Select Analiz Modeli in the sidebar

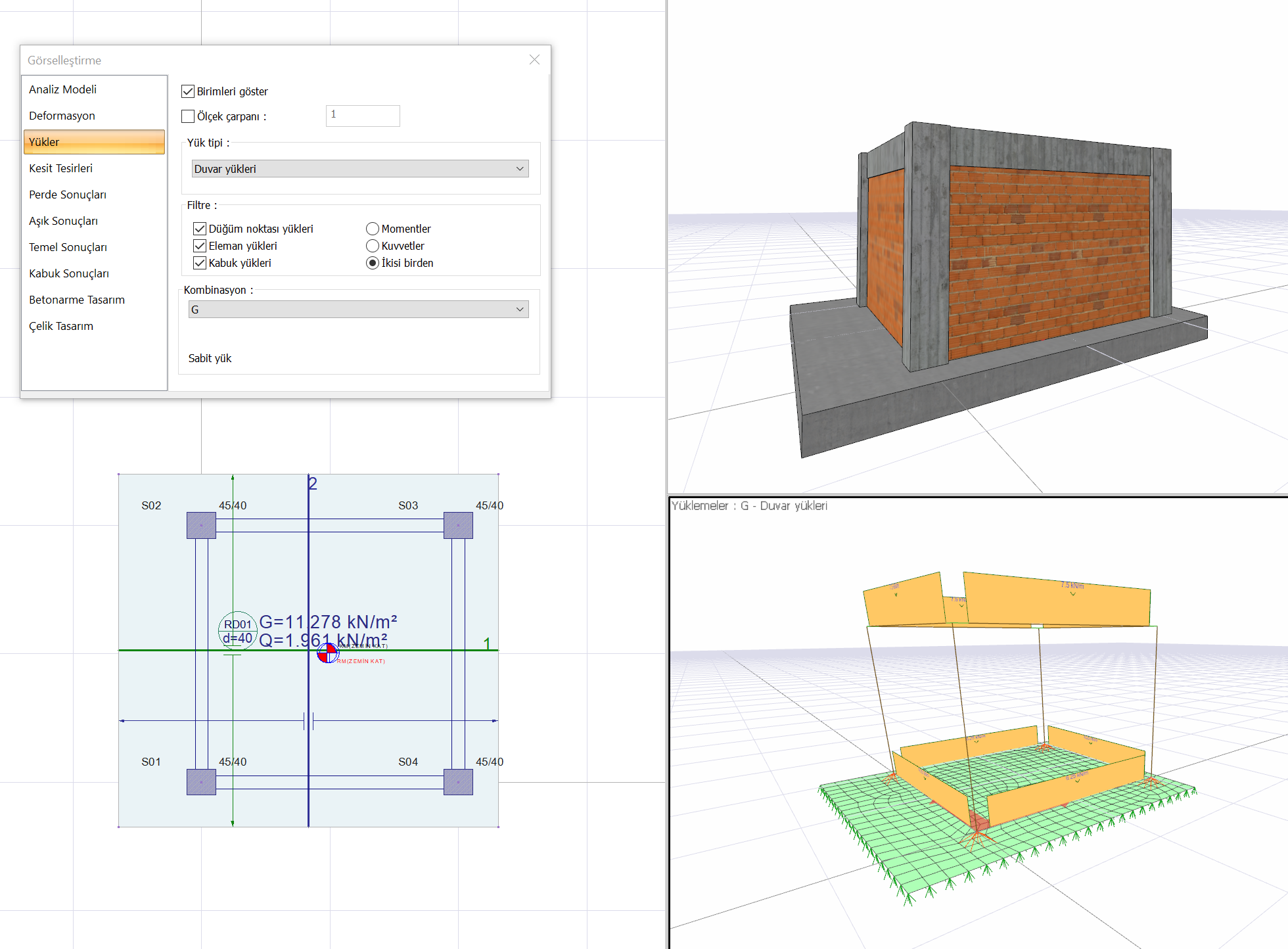coord(94,89)
